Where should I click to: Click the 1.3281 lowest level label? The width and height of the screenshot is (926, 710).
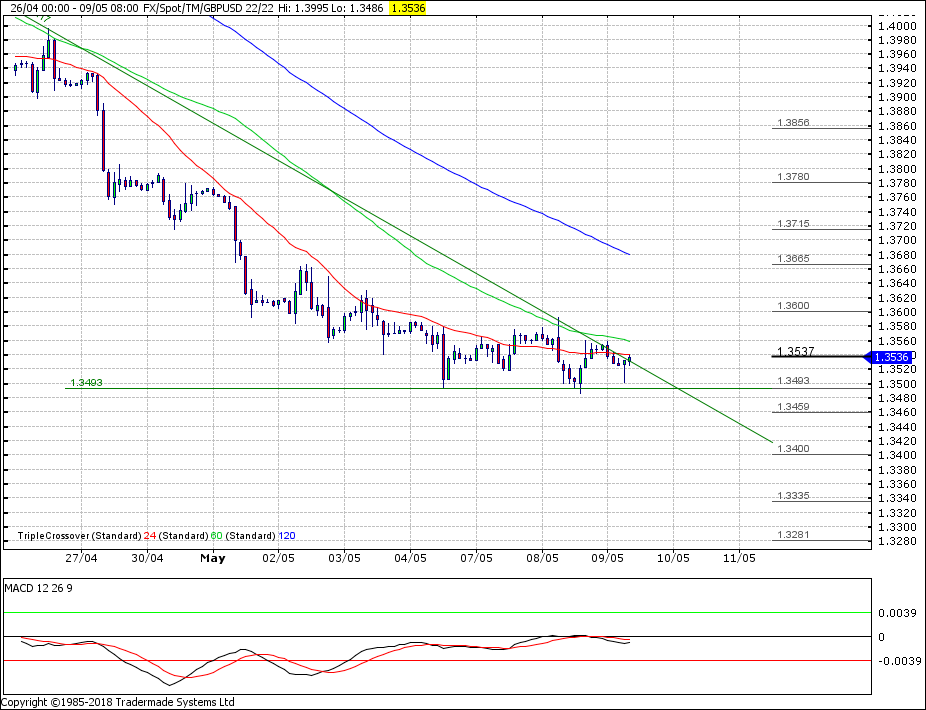(792, 535)
